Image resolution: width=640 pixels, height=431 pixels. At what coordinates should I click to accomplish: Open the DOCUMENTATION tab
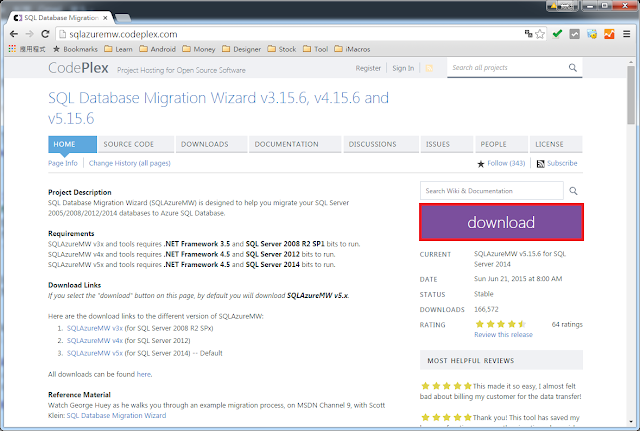295,144
